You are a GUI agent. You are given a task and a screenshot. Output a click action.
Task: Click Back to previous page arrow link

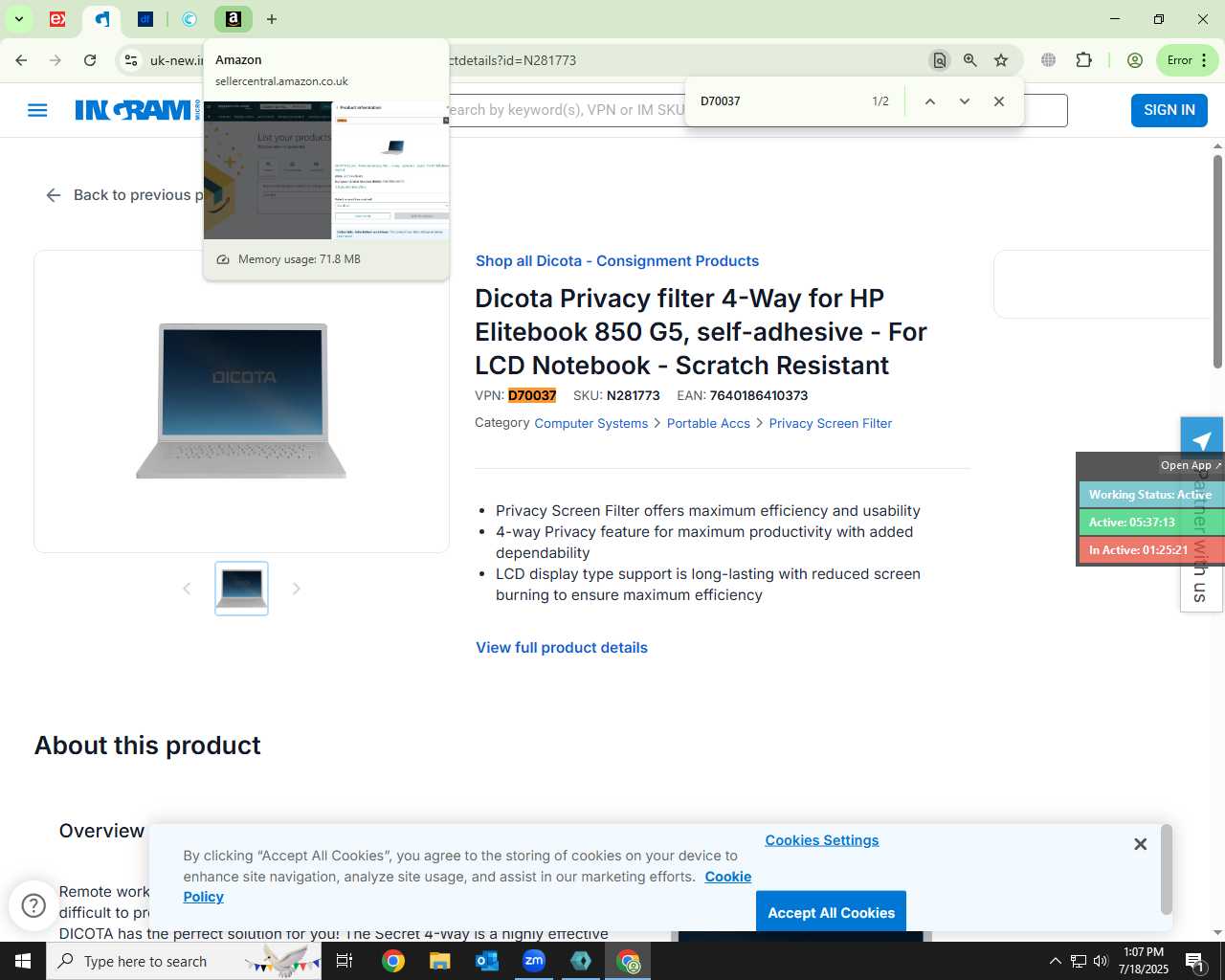[x=123, y=195]
